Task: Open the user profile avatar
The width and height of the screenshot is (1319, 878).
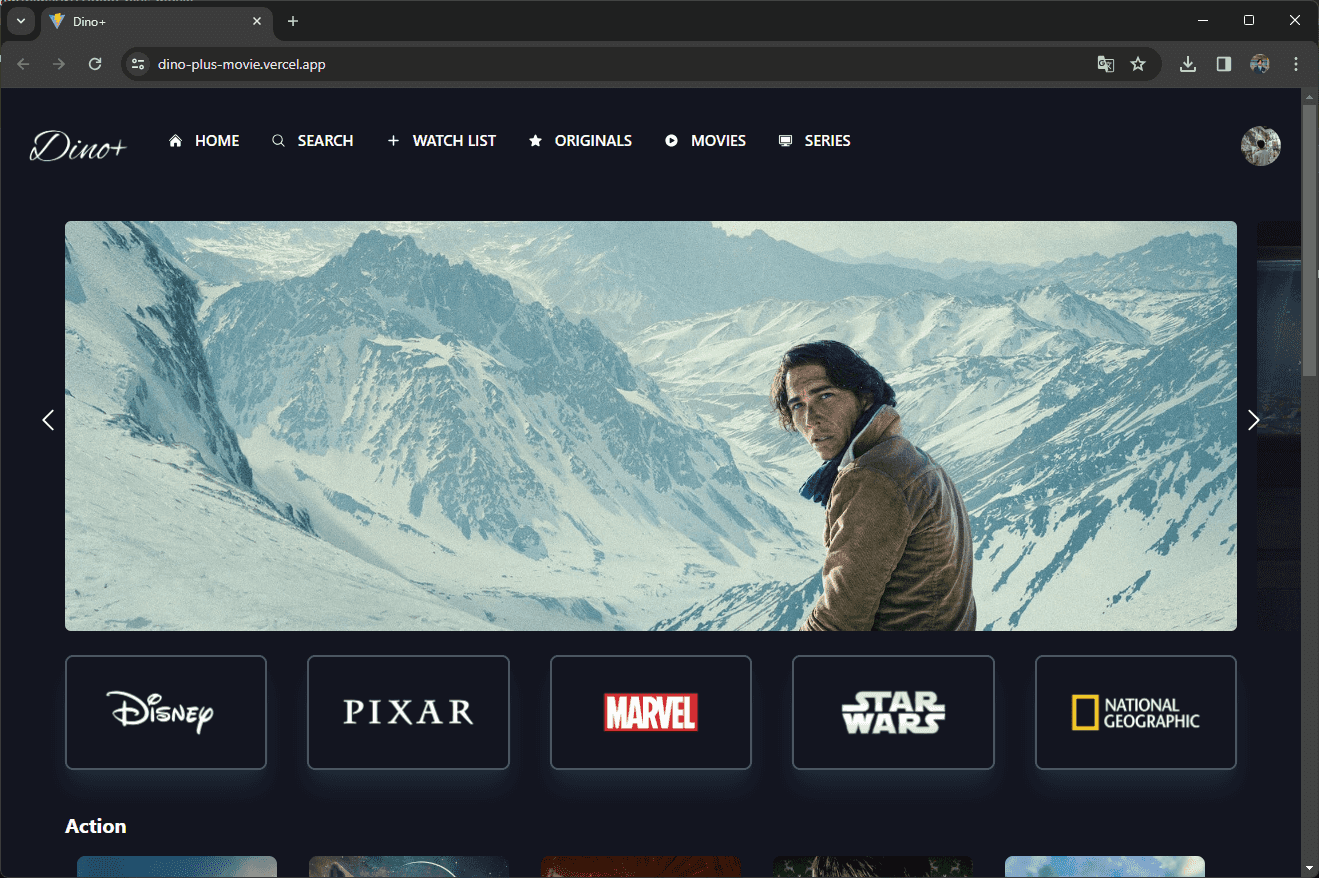Action: (1260, 146)
